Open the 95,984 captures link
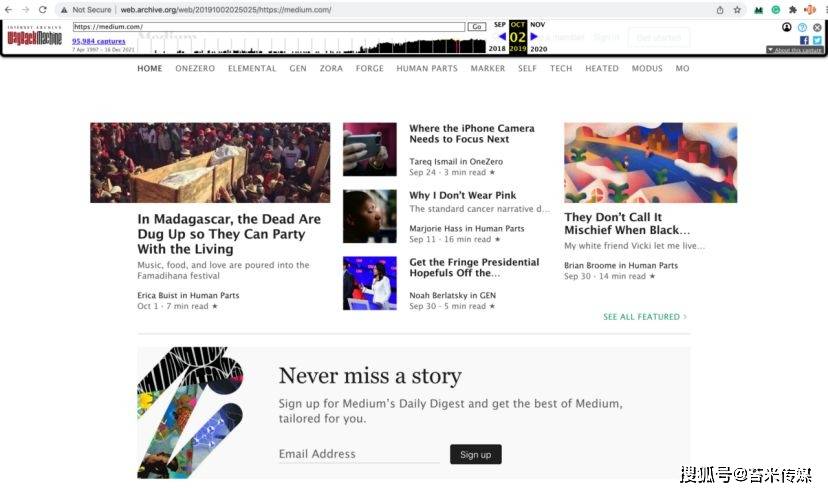The width and height of the screenshot is (828, 492). (99, 41)
